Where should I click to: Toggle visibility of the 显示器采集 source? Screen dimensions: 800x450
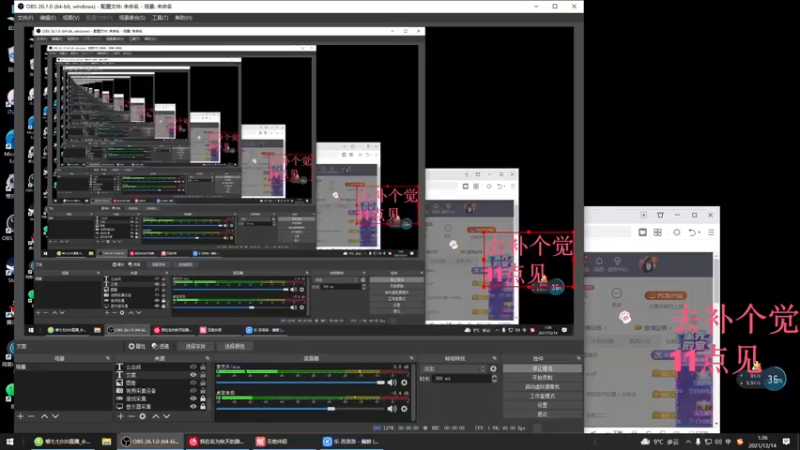pos(193,407)
